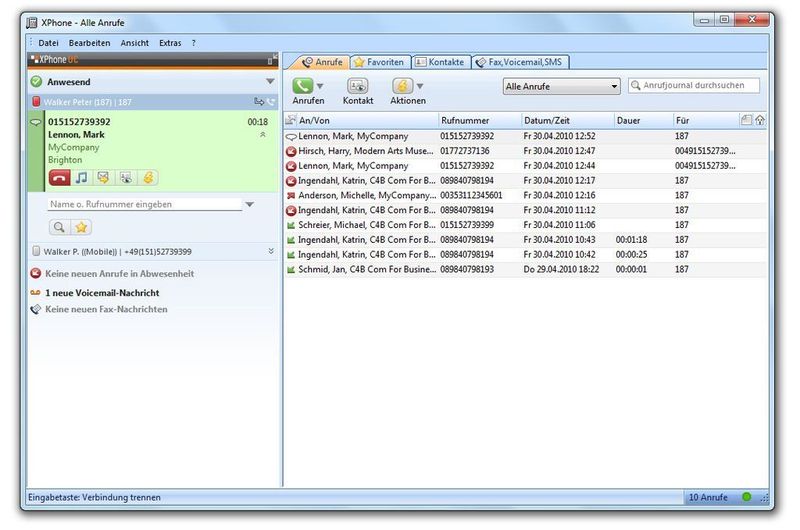The image size is (800, 530).
Task: Hang up the active call with red phone button
Action: coord(60,178)
